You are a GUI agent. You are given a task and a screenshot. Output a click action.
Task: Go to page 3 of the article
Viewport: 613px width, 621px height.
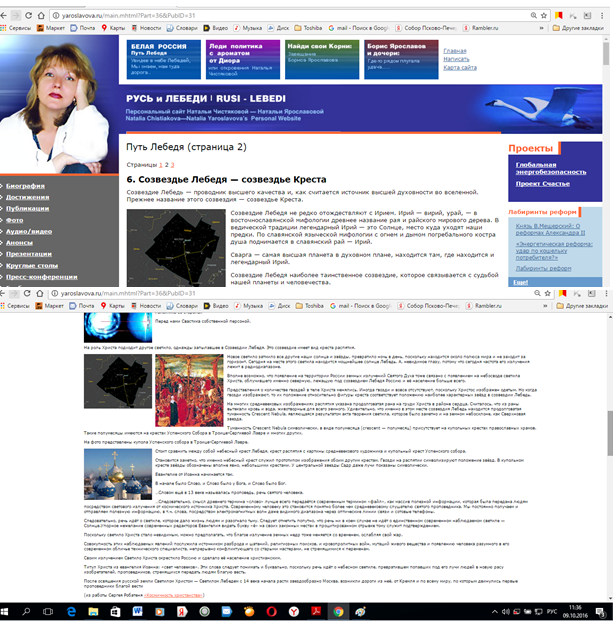172,165
